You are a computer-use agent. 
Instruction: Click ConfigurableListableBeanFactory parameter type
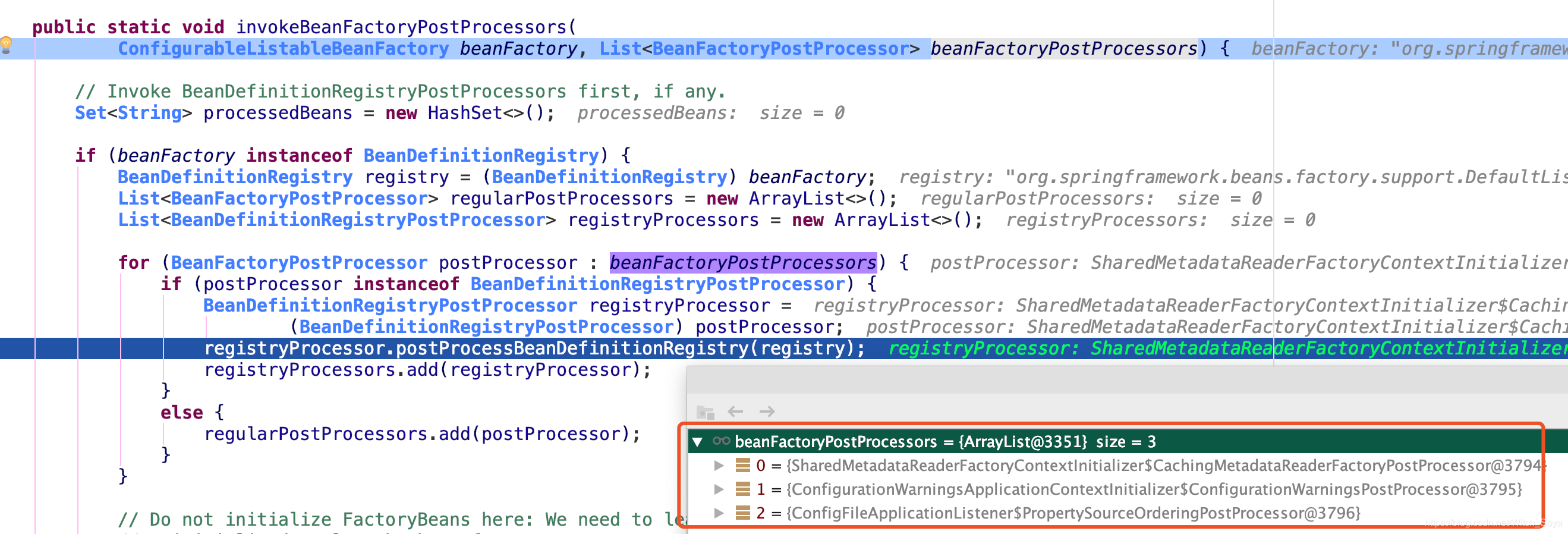pos(283,49)
